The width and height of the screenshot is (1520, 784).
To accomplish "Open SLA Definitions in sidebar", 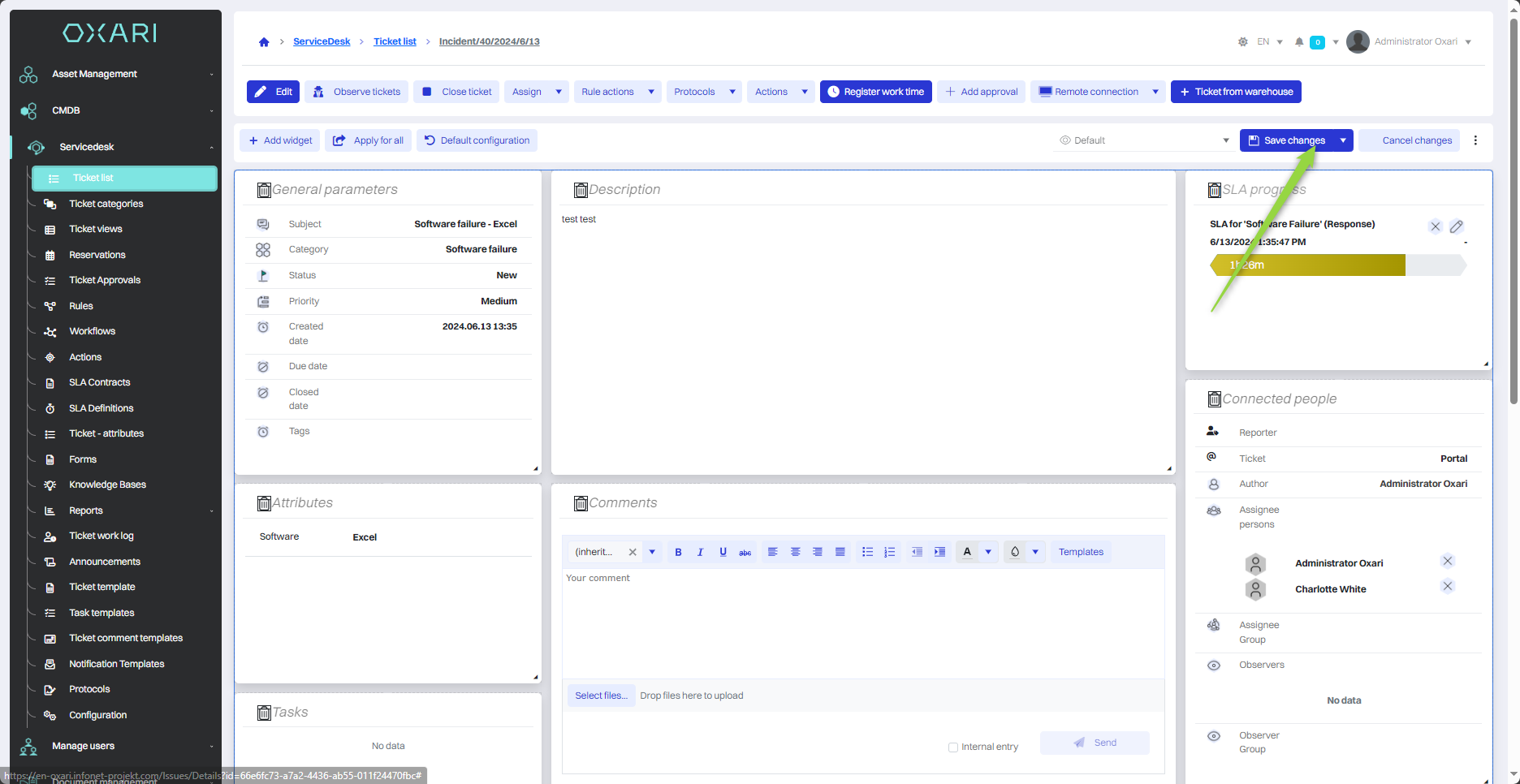I will point(101,408).
